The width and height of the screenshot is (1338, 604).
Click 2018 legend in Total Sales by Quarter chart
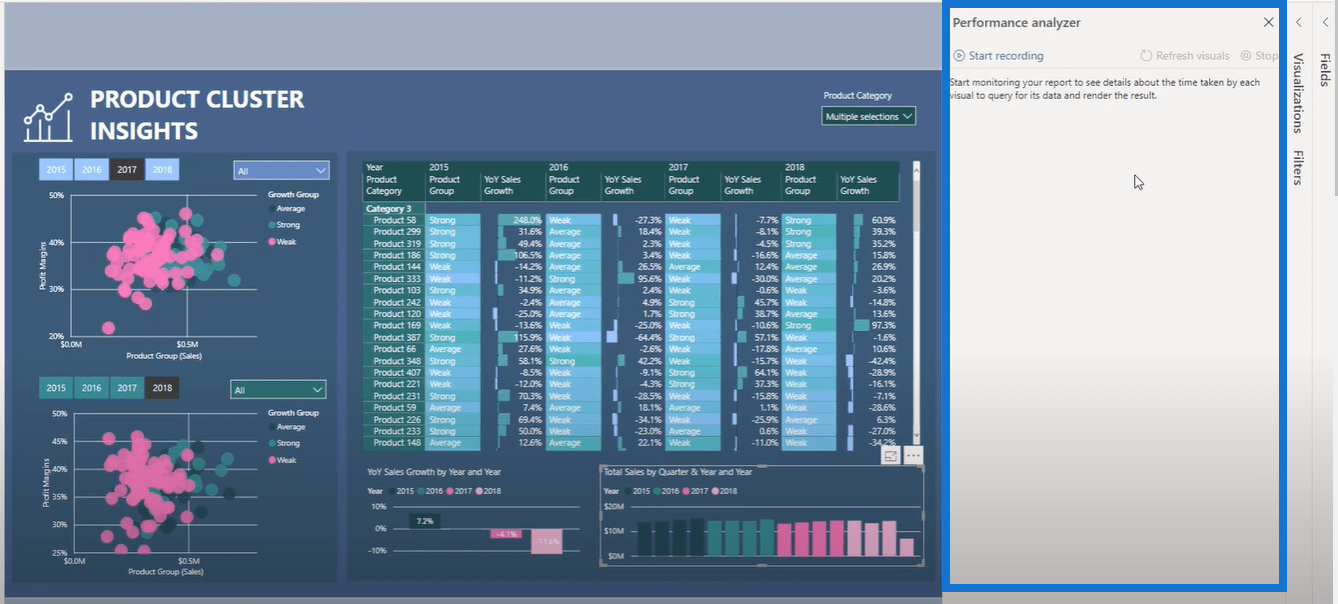pos(723,491)
